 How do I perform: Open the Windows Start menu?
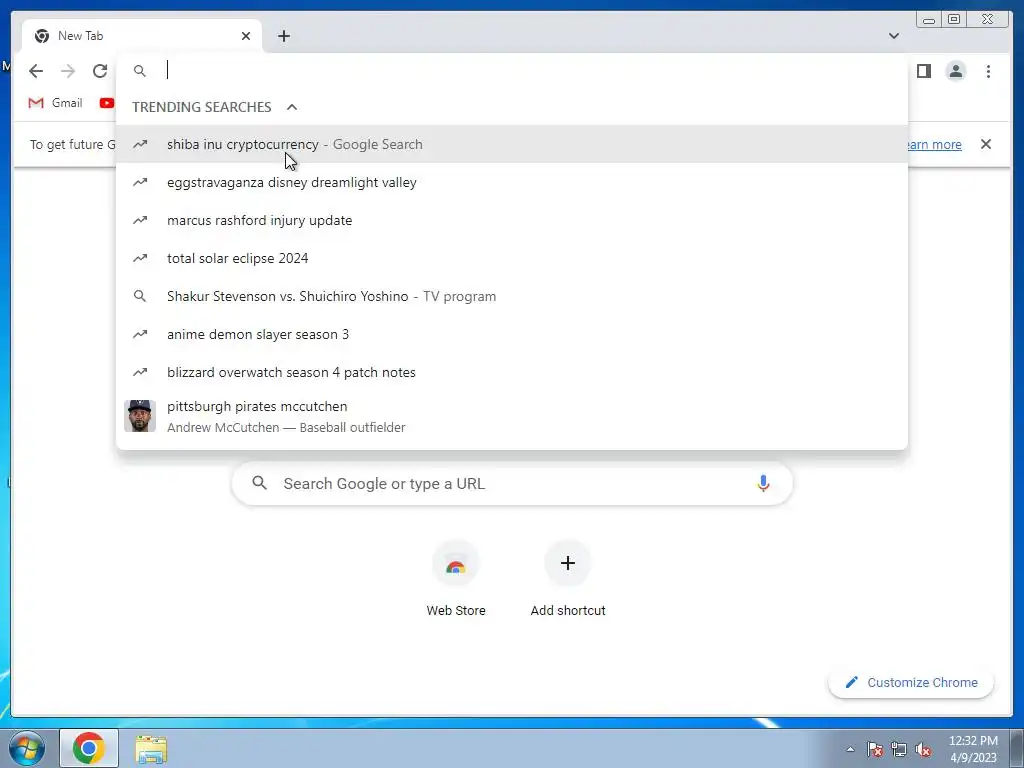point(26,748)
